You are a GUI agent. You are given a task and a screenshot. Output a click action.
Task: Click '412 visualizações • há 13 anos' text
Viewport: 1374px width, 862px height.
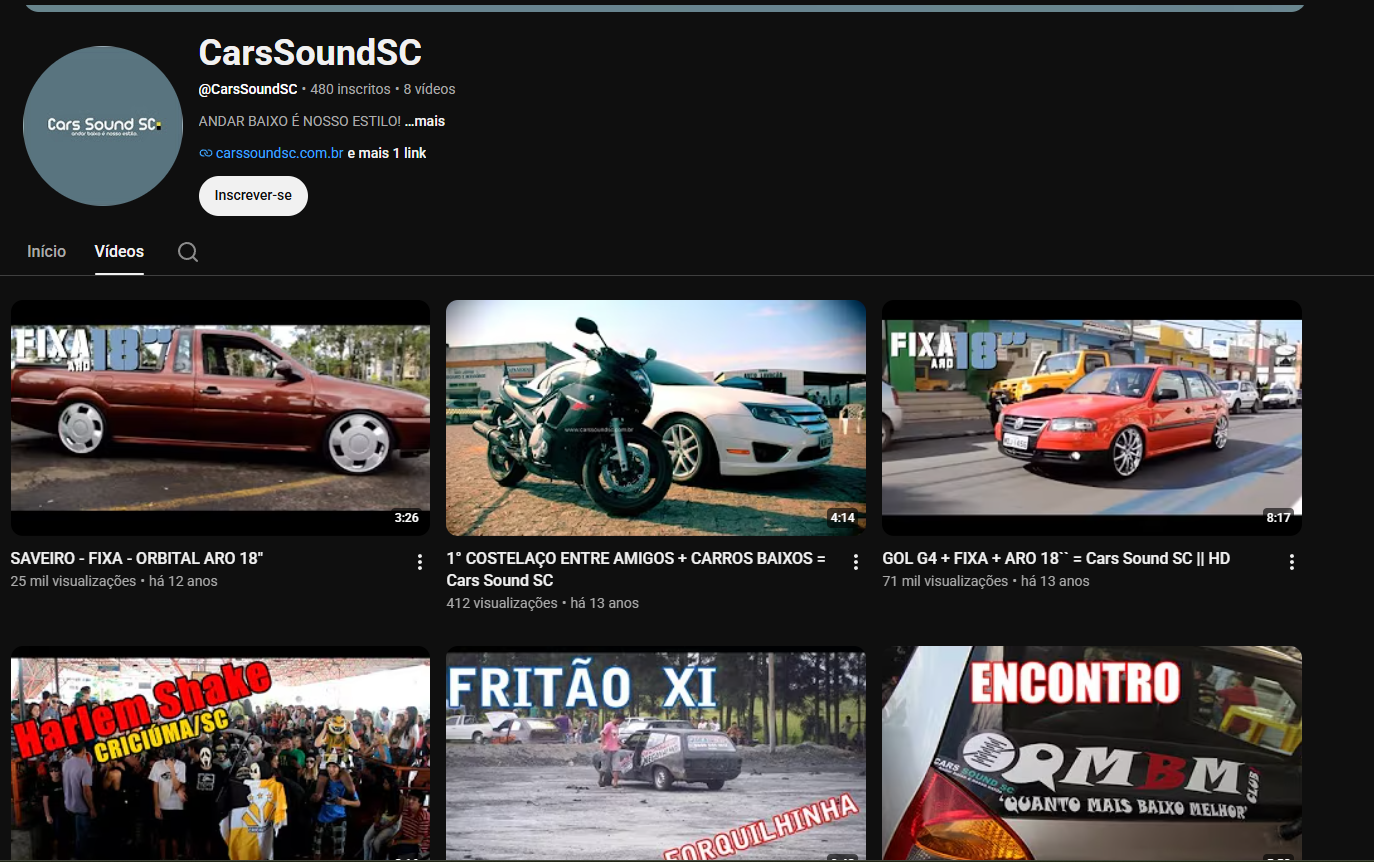pyautogui.click(x=542, y=603)
